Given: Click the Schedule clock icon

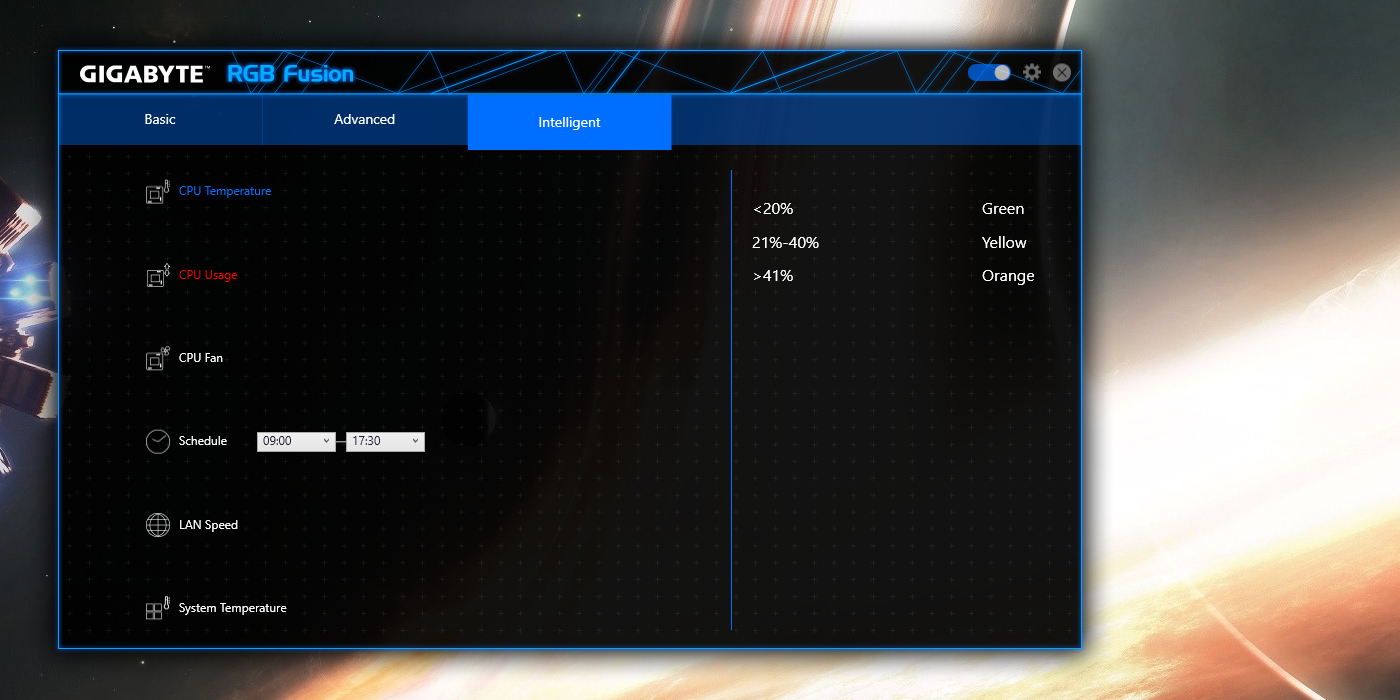Looking at the screenshot, I should (158, 442).
